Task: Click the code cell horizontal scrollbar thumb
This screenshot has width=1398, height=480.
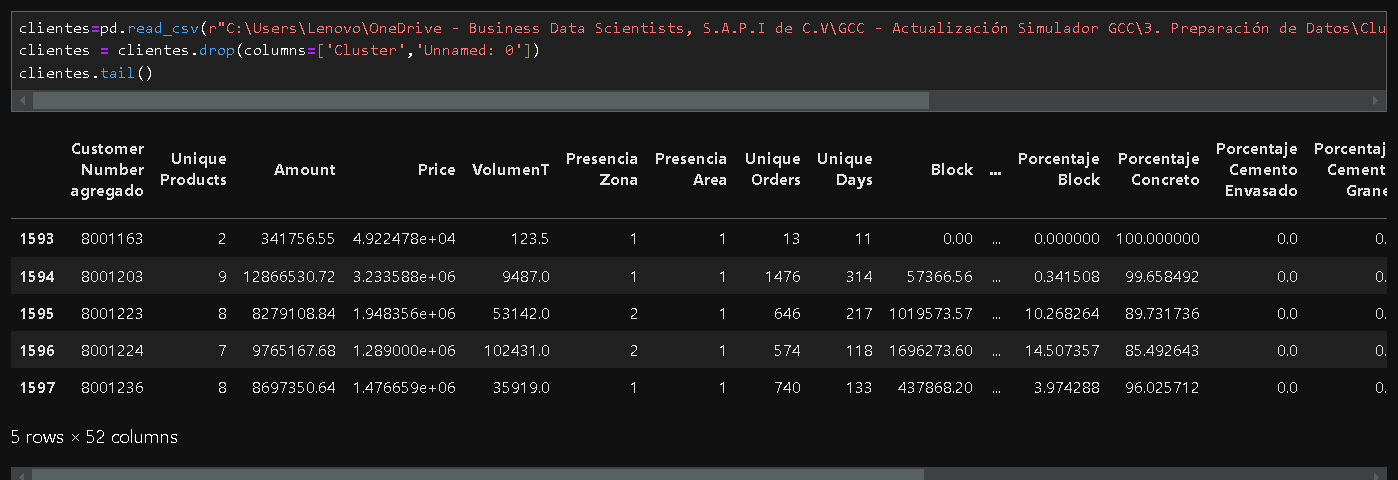Action: pos(480,101)
